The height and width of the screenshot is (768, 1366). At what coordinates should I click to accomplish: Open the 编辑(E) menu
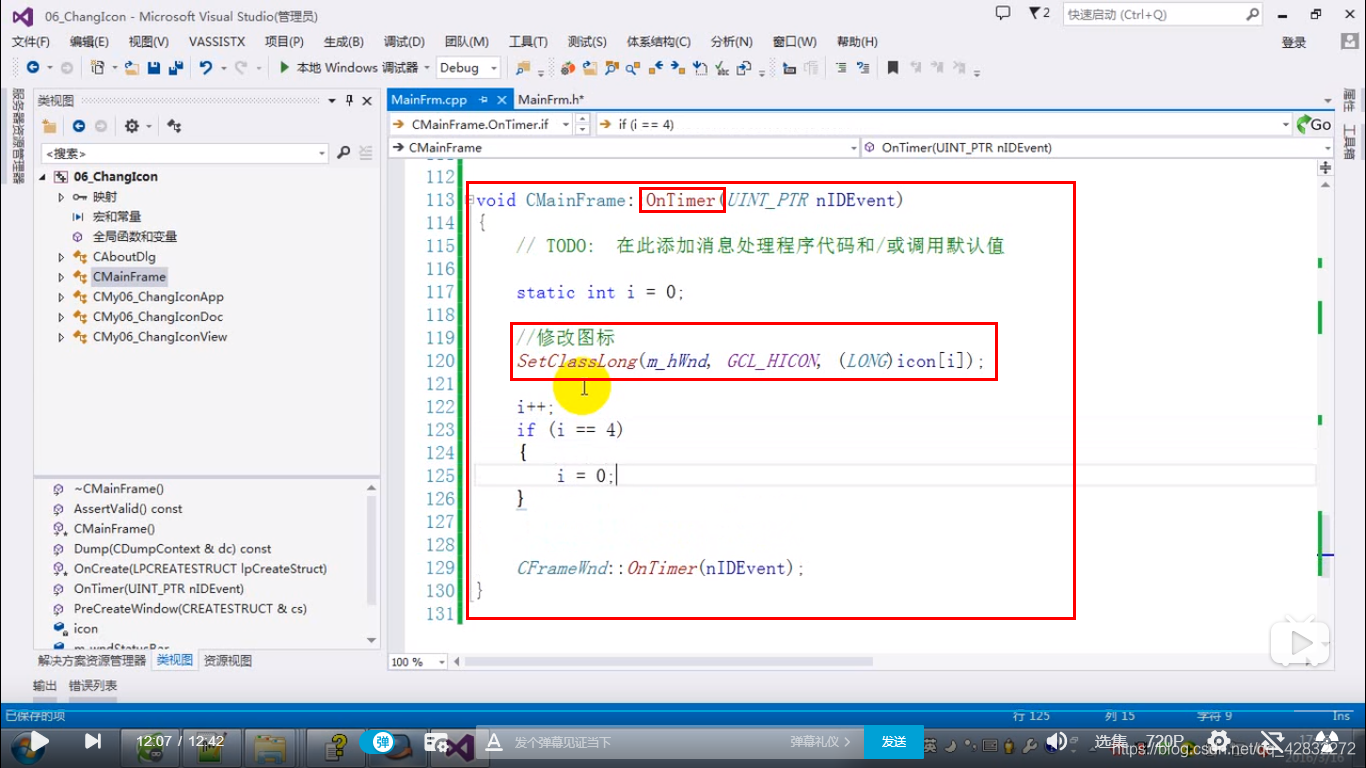(x=89, y=42)
